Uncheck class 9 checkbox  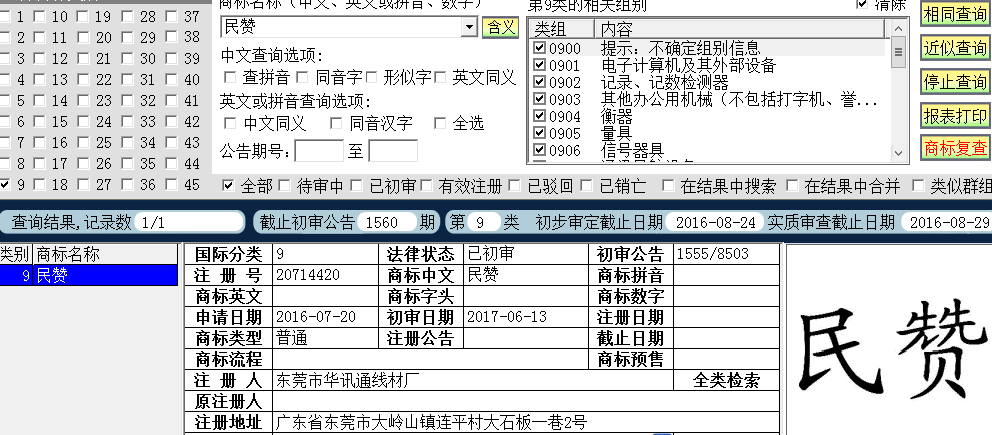click(x=5, y=185)
